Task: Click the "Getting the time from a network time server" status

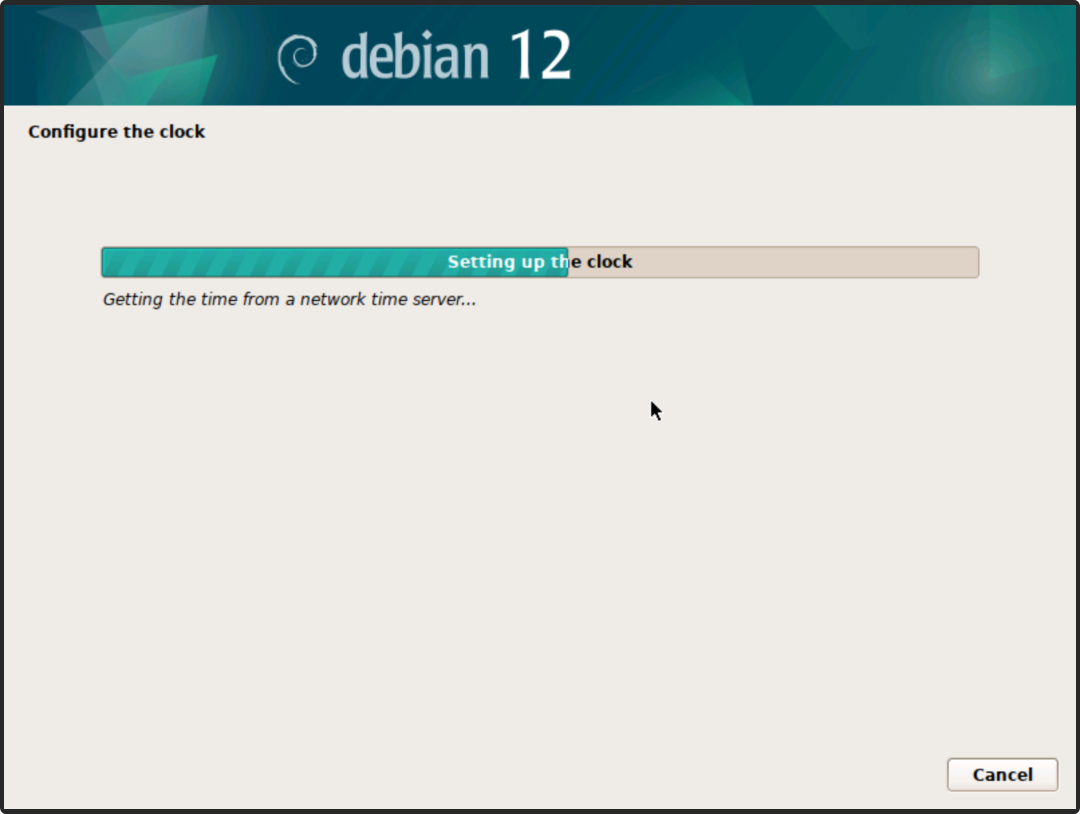Action: tap(289, 299)
